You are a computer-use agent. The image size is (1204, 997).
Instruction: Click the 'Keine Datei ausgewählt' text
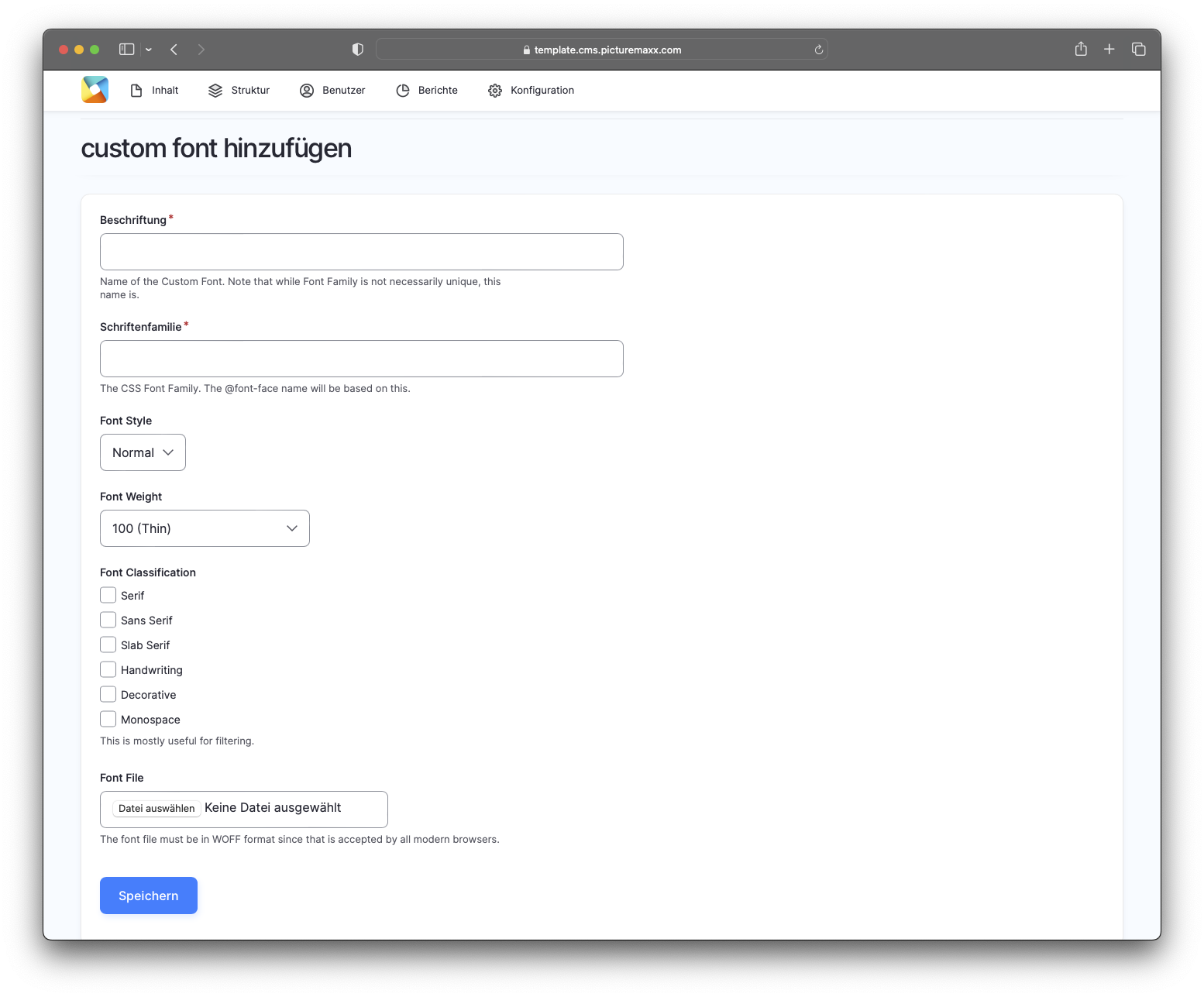point(273,808)
